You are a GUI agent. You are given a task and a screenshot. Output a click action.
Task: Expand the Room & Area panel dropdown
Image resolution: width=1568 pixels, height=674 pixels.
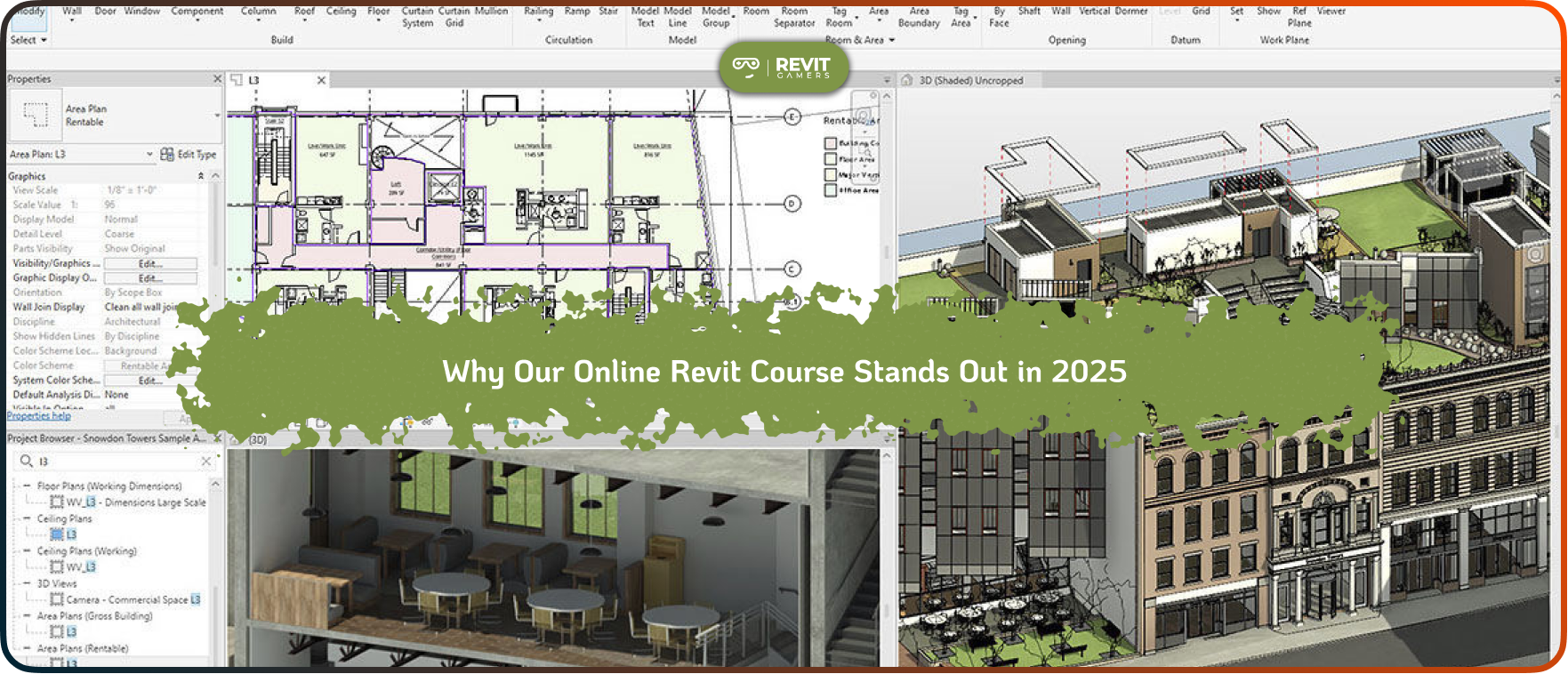(860, 40)
